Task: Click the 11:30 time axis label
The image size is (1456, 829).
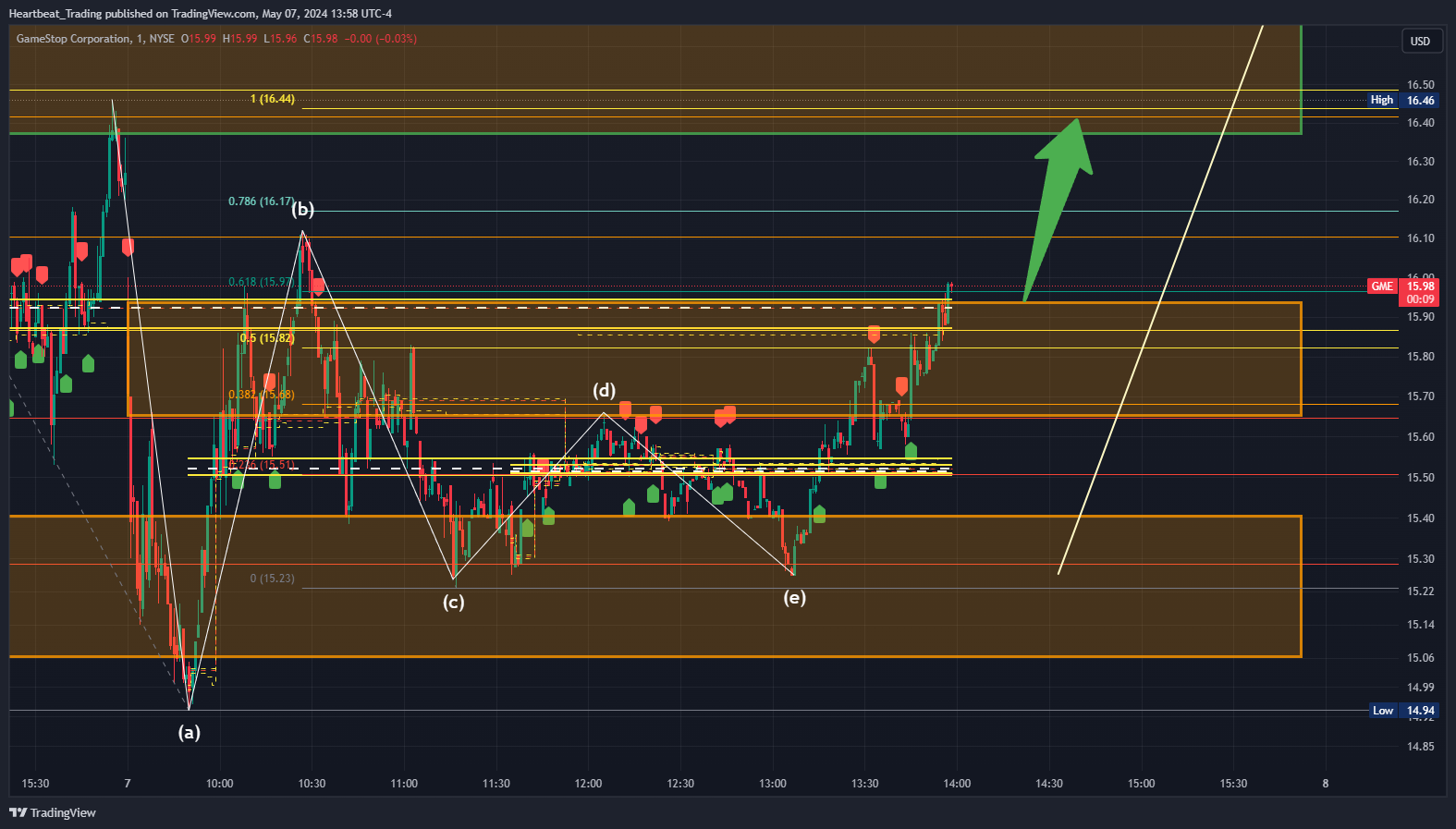Action: click(x=496, y=784)
